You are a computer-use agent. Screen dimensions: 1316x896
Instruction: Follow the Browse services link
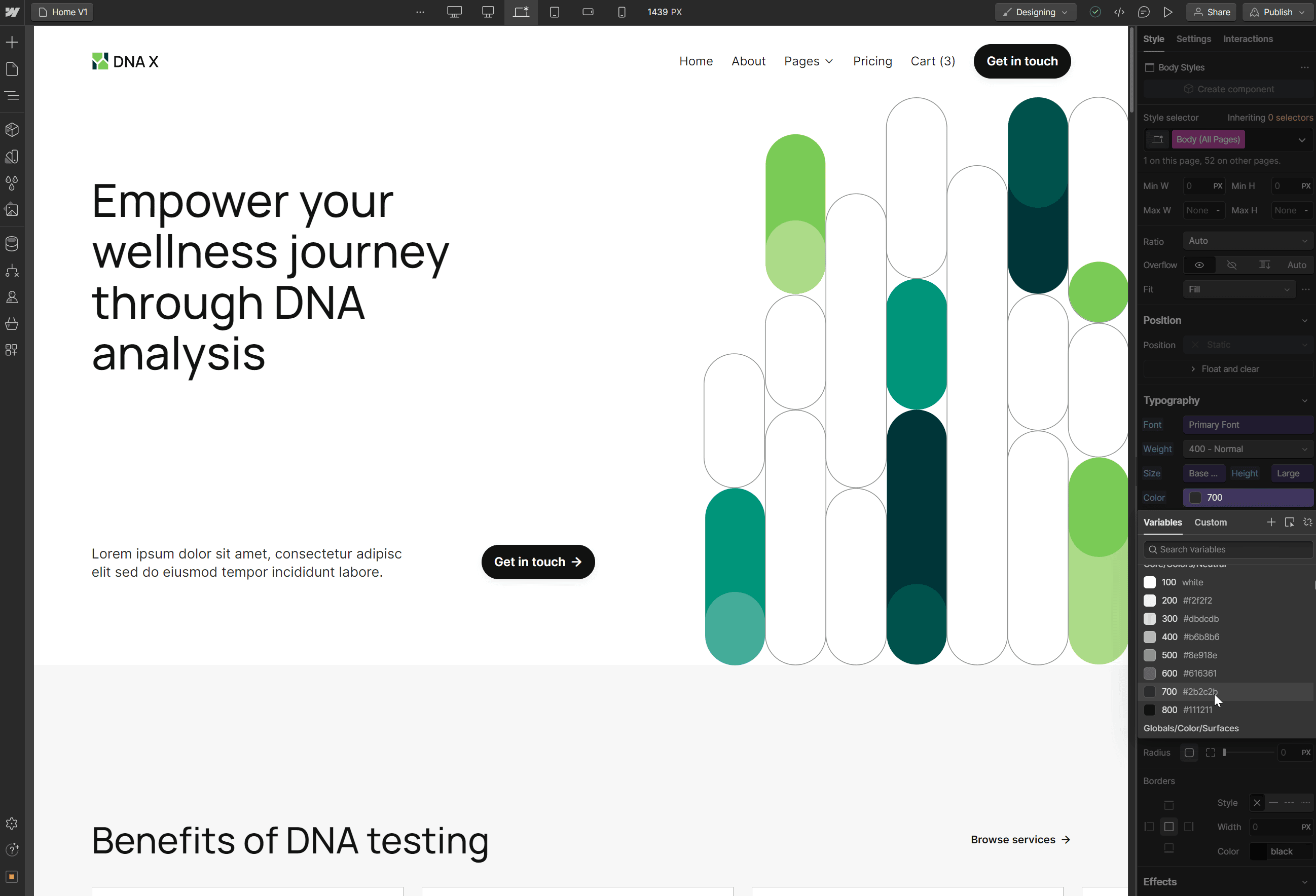tap(1020, 839)
